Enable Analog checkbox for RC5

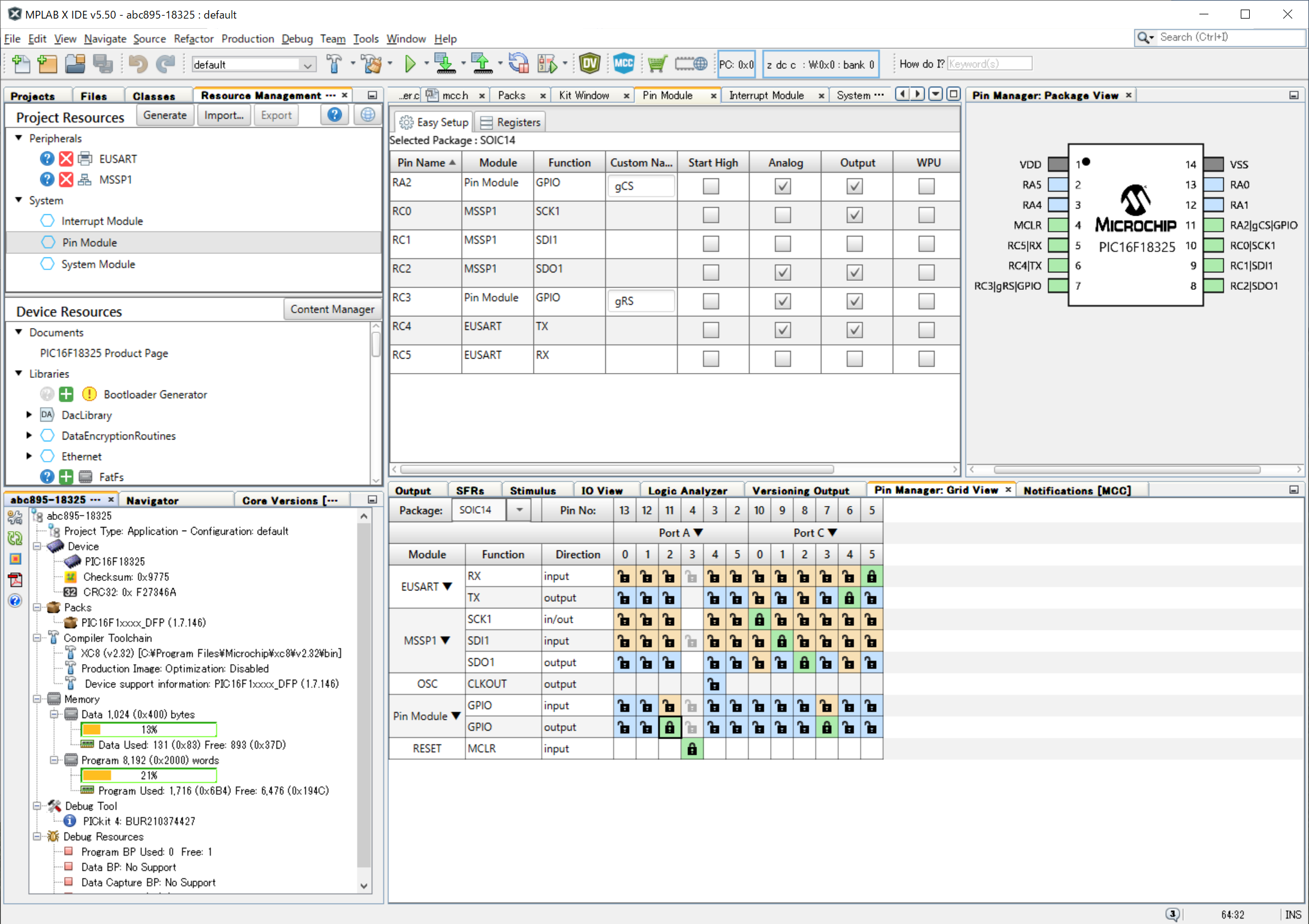pos(783,359)
